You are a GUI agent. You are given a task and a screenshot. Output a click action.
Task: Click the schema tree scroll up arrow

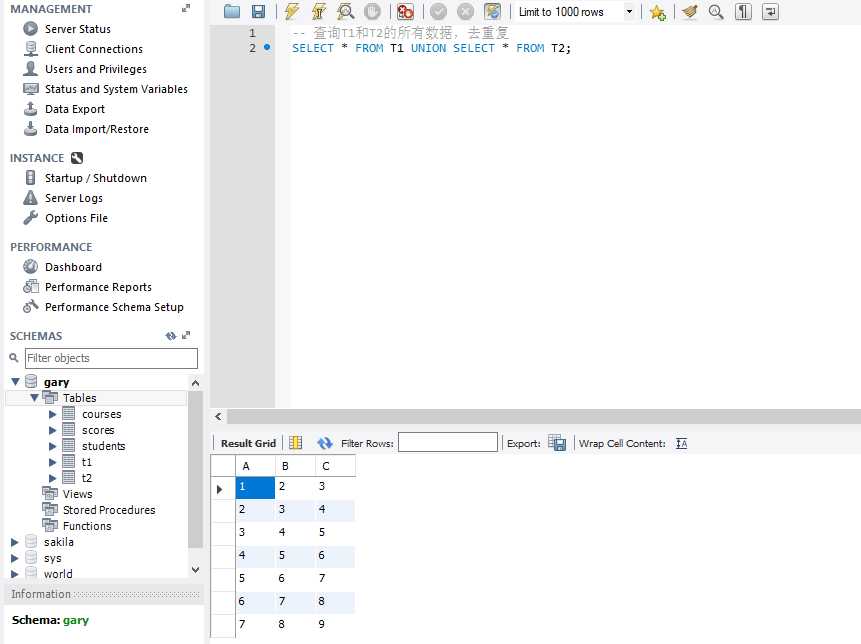(x=195, y=383)
